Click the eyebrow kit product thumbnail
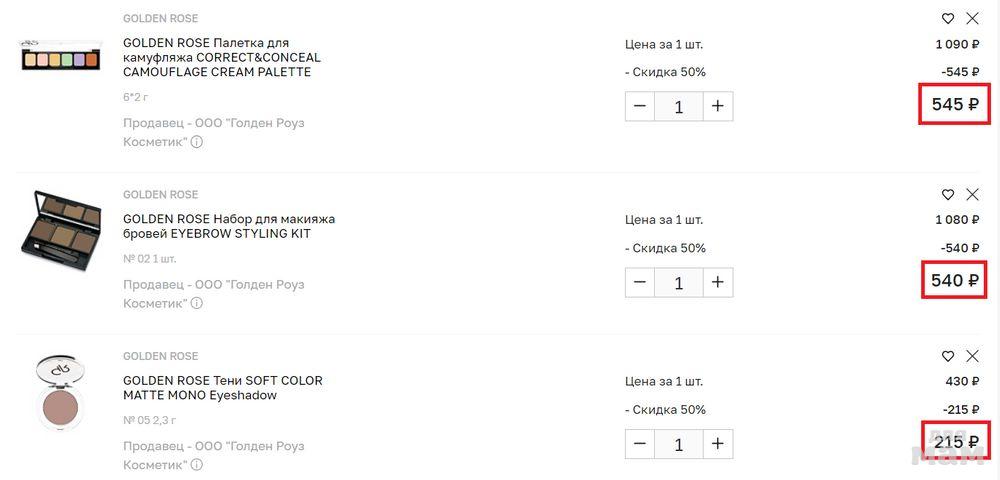 (x=61, y=234)
